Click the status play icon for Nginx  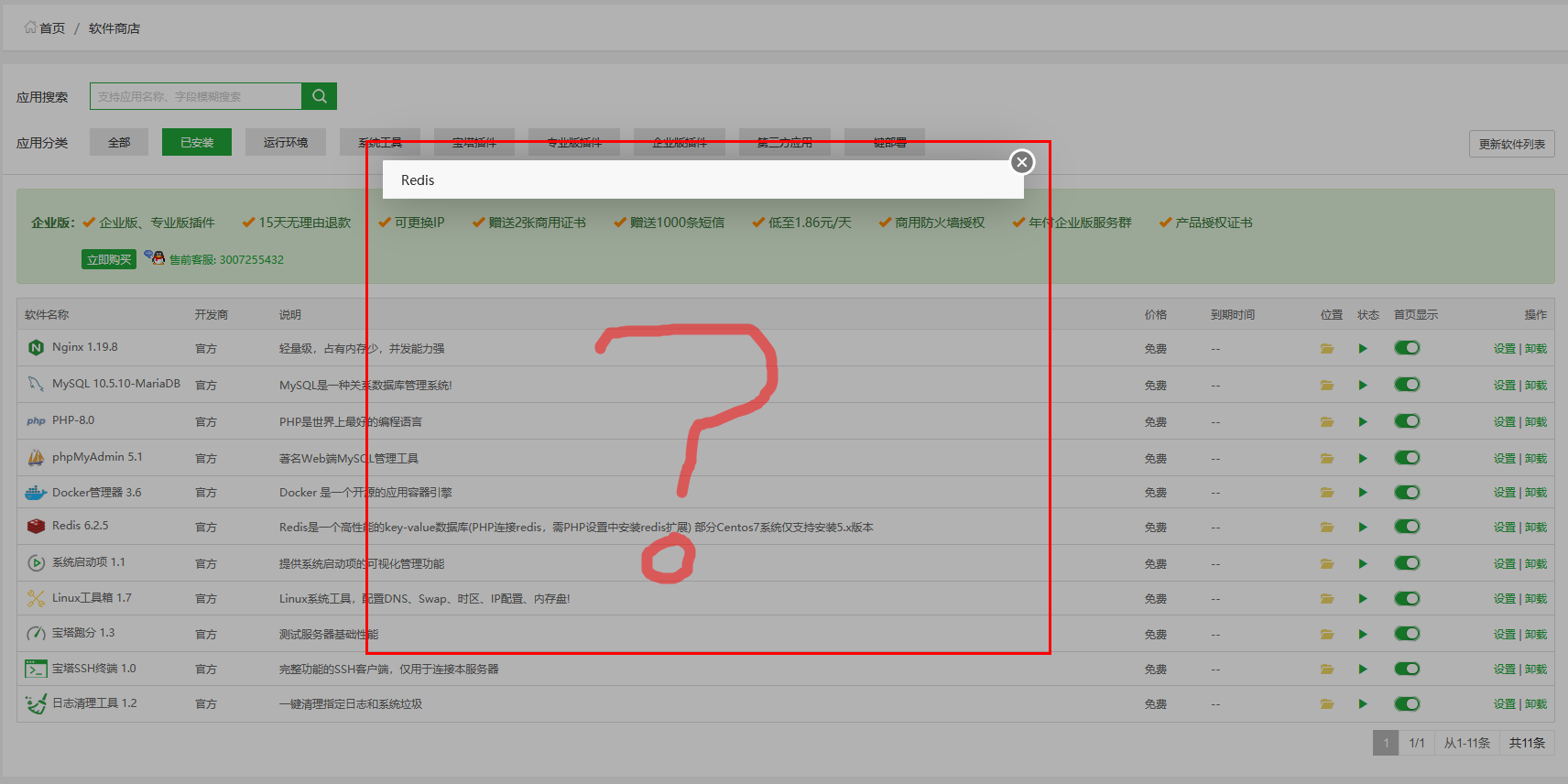[1363, 349]
